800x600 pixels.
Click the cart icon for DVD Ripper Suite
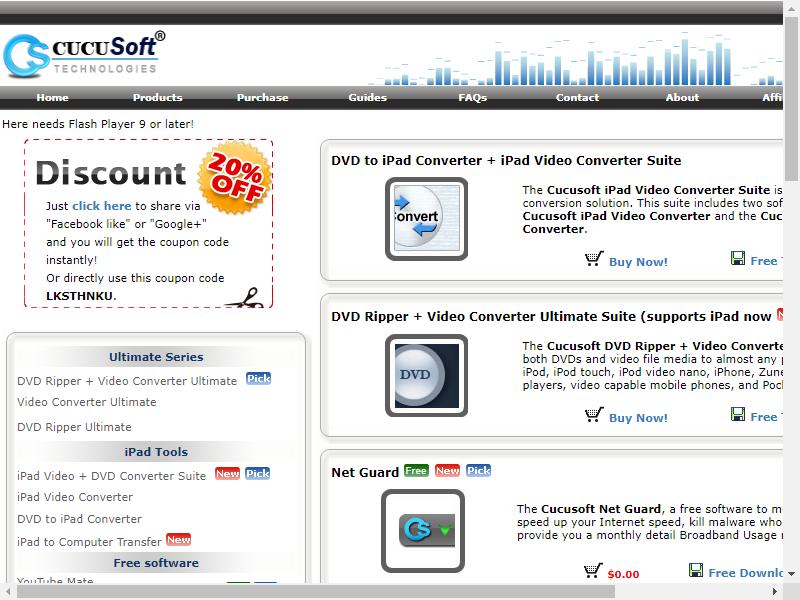594,415
